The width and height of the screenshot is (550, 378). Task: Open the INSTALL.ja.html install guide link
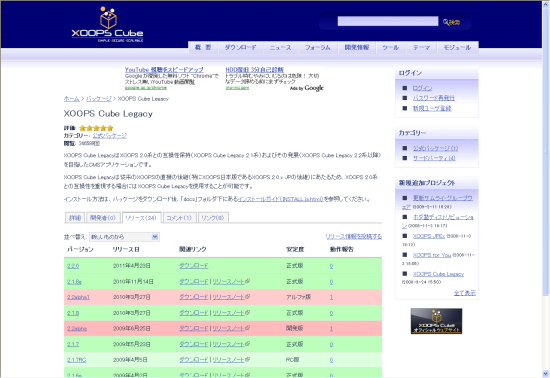(281, 199)
